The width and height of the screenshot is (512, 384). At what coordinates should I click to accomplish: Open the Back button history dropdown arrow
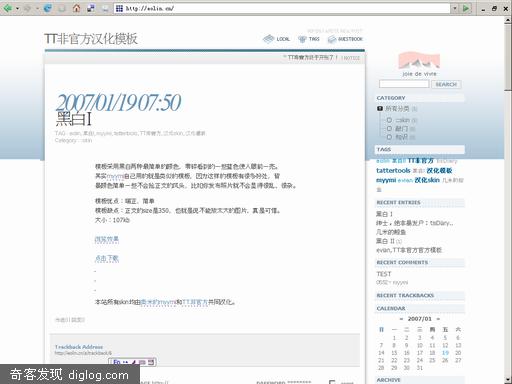click(x=17, y=8)
